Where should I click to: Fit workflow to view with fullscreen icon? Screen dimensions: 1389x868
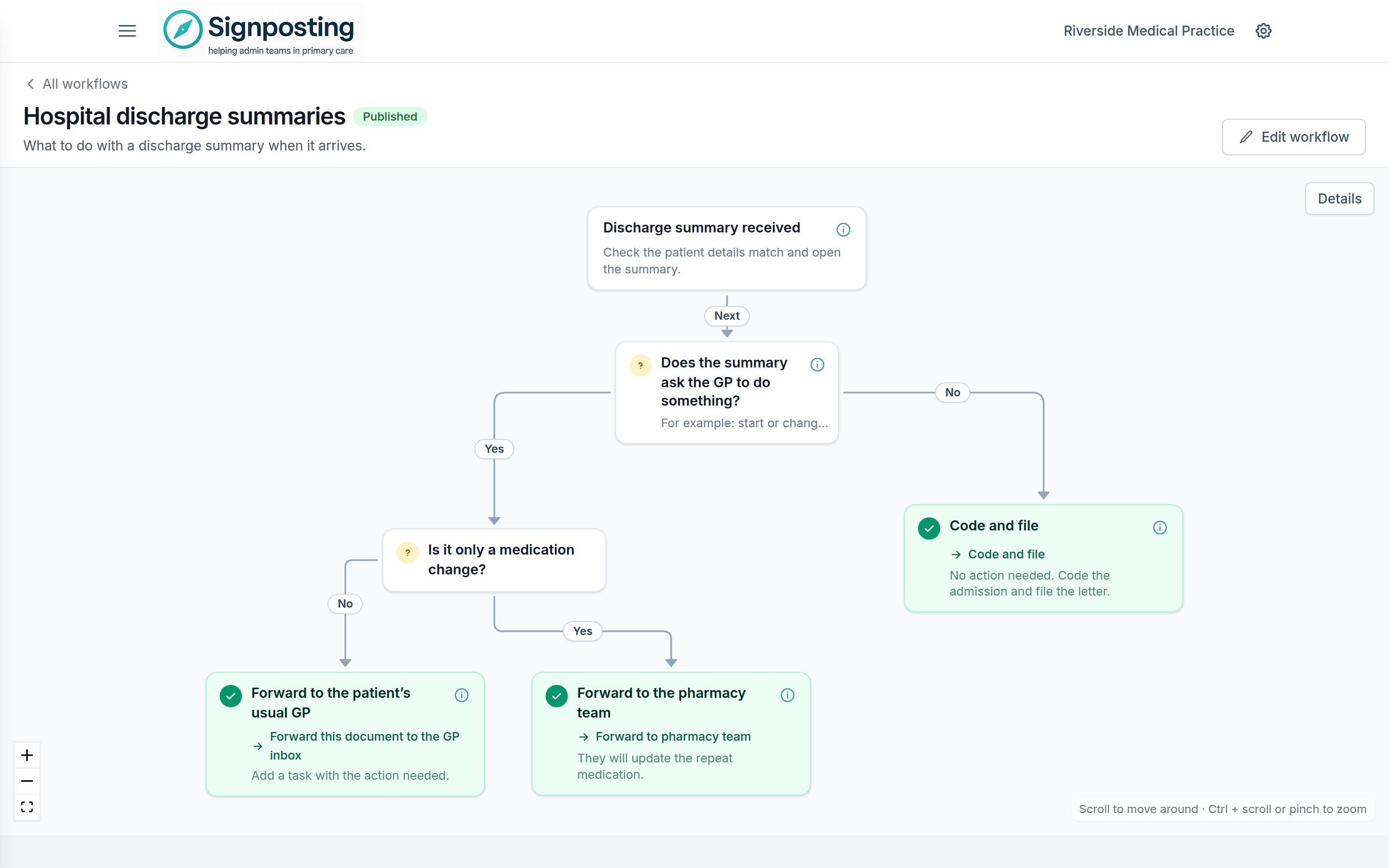(27, 807)
